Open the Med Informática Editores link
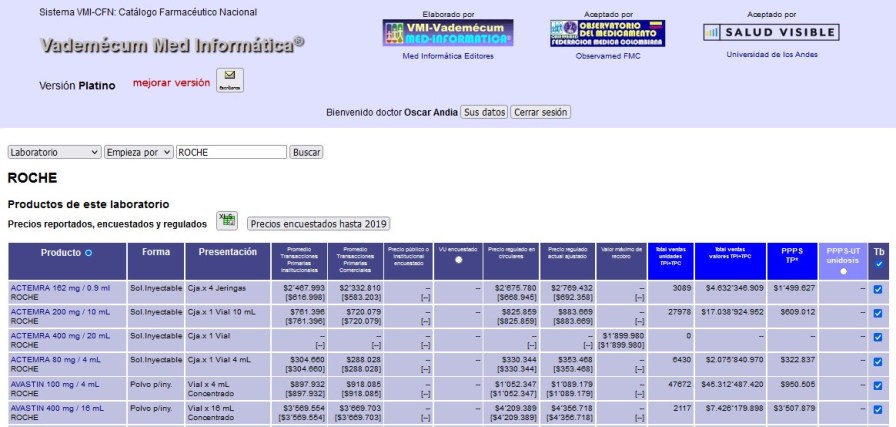The image size is (896, 427). click(448, 56)
